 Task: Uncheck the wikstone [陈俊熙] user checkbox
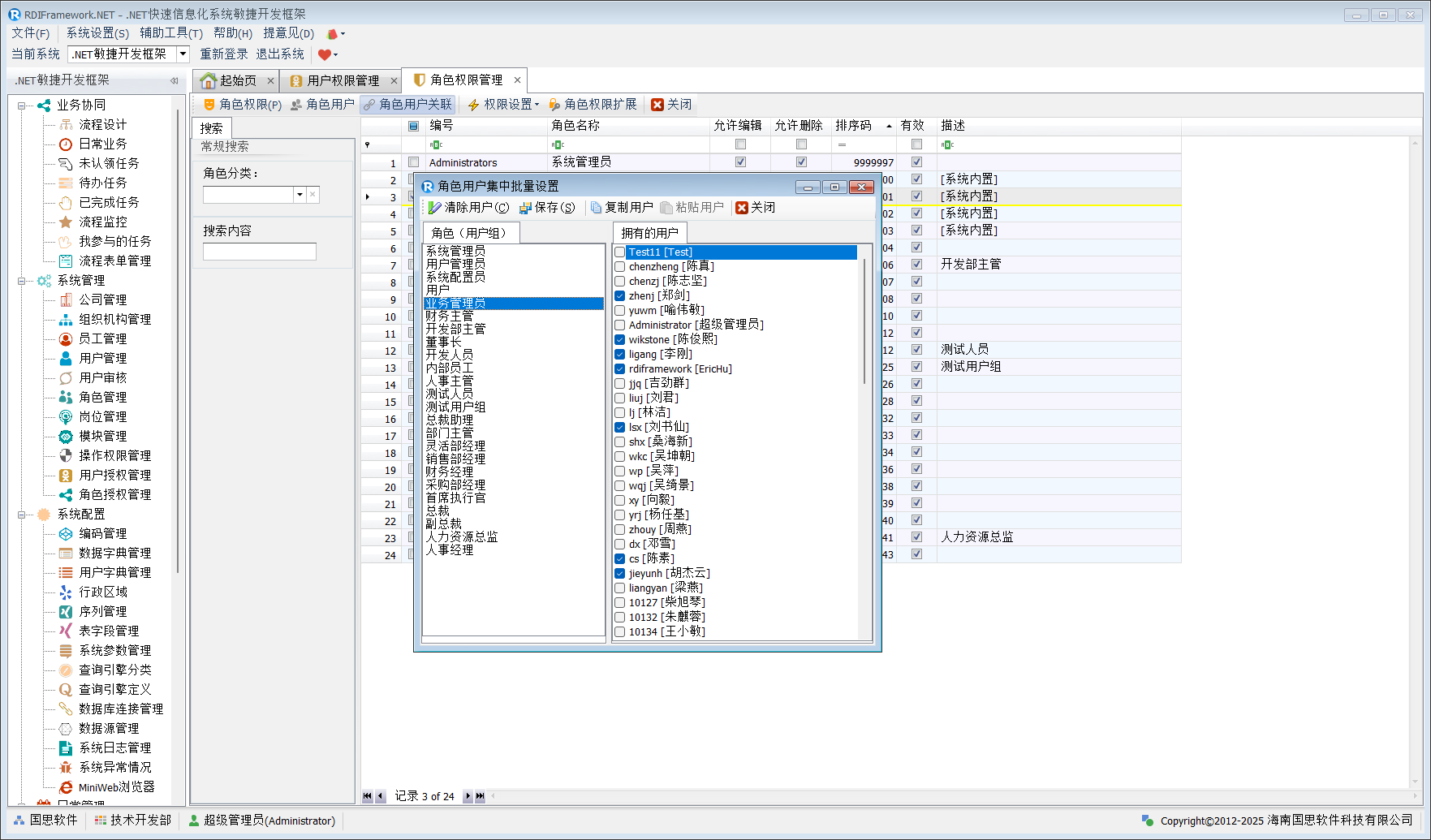click(x=620, y=340)
